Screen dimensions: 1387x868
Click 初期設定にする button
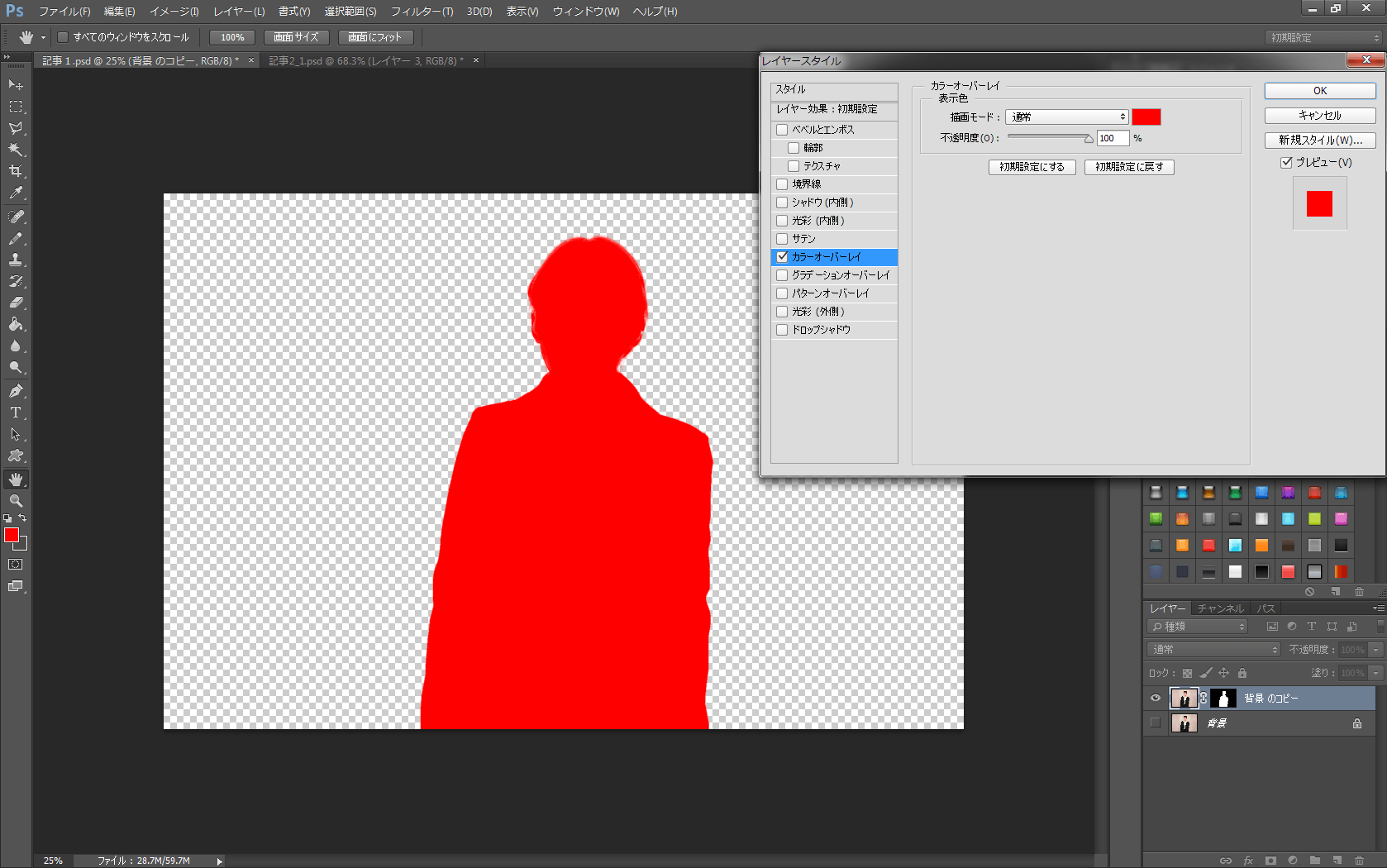[x=1032, y=167]
